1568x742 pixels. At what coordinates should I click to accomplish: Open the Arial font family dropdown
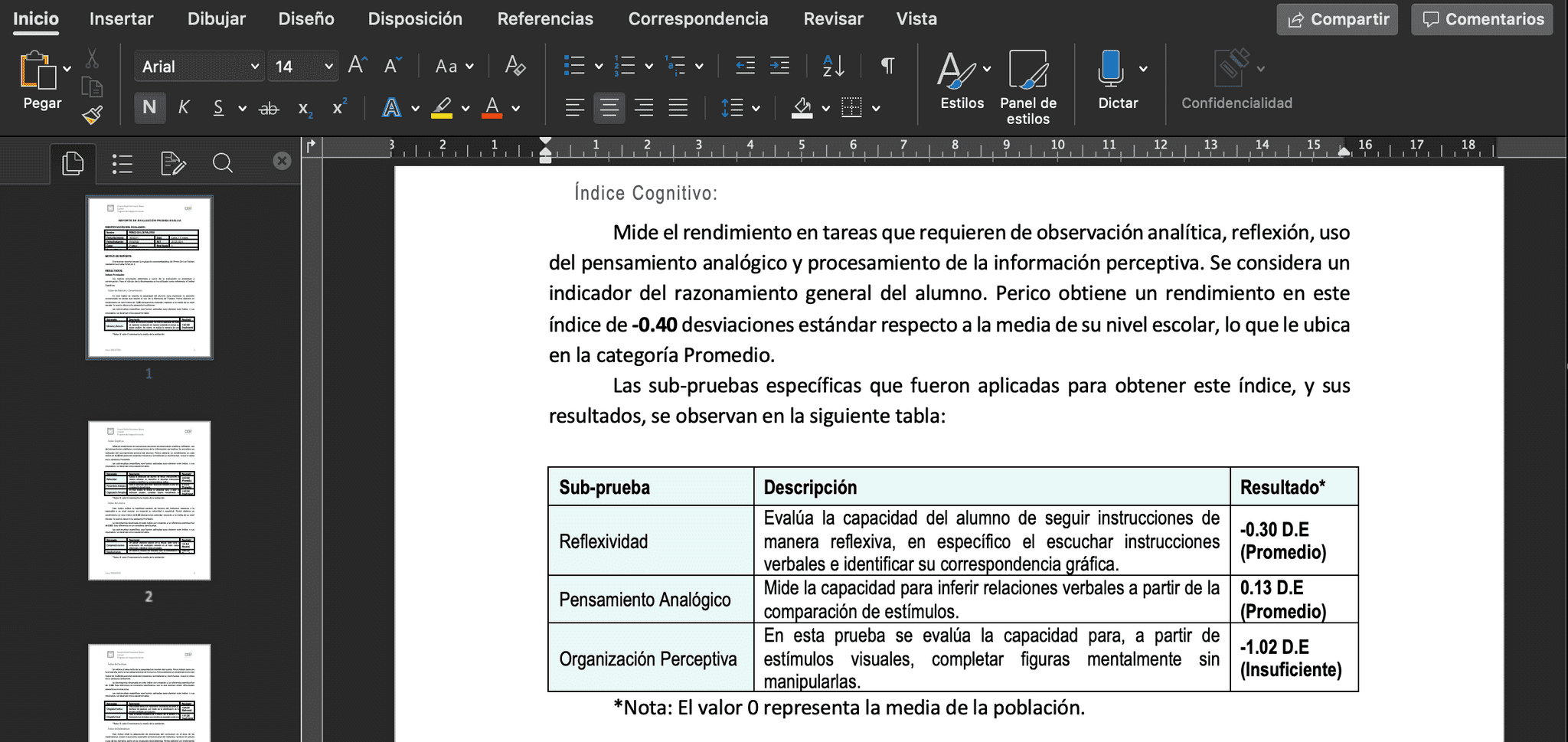point(198,66)
